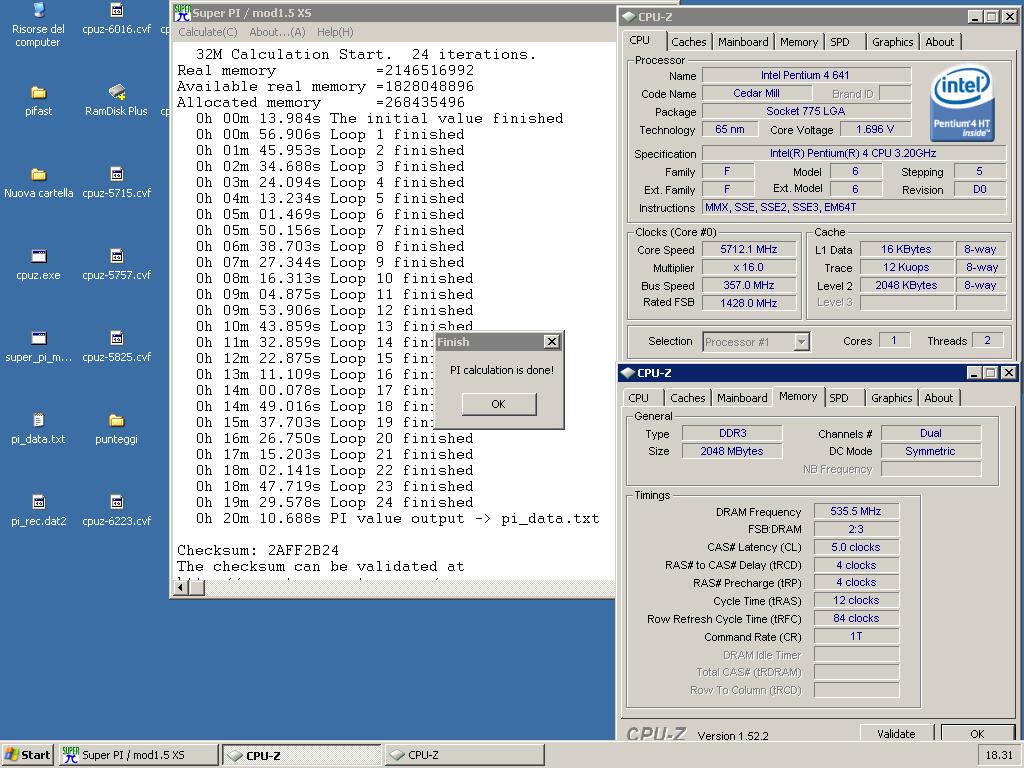Open Risorse del computer desktop icon
This screenshot has height=768, width=1024.
39,25
